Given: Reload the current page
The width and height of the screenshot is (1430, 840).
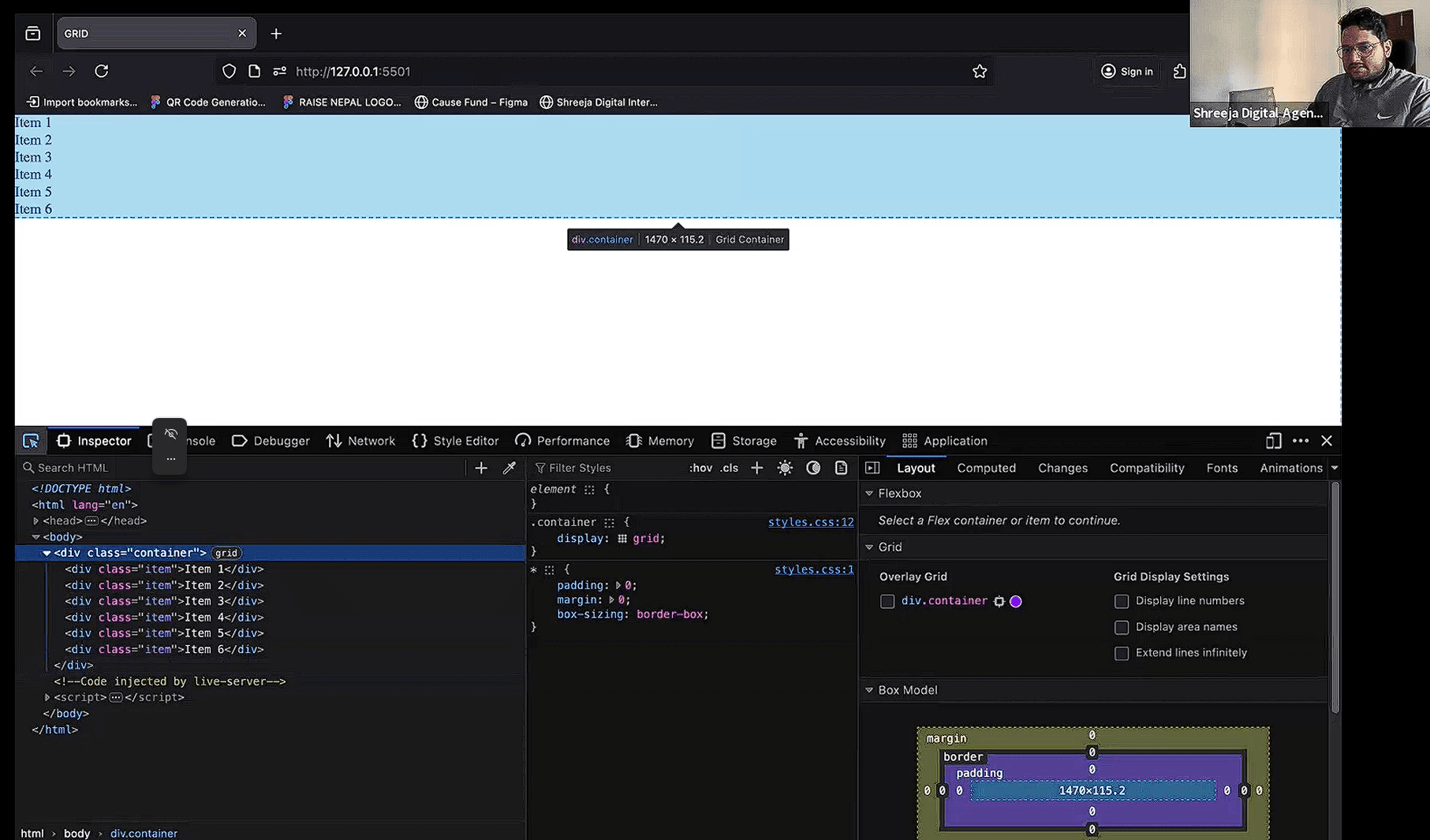Looking at the screenshot, I should point(102,71).
